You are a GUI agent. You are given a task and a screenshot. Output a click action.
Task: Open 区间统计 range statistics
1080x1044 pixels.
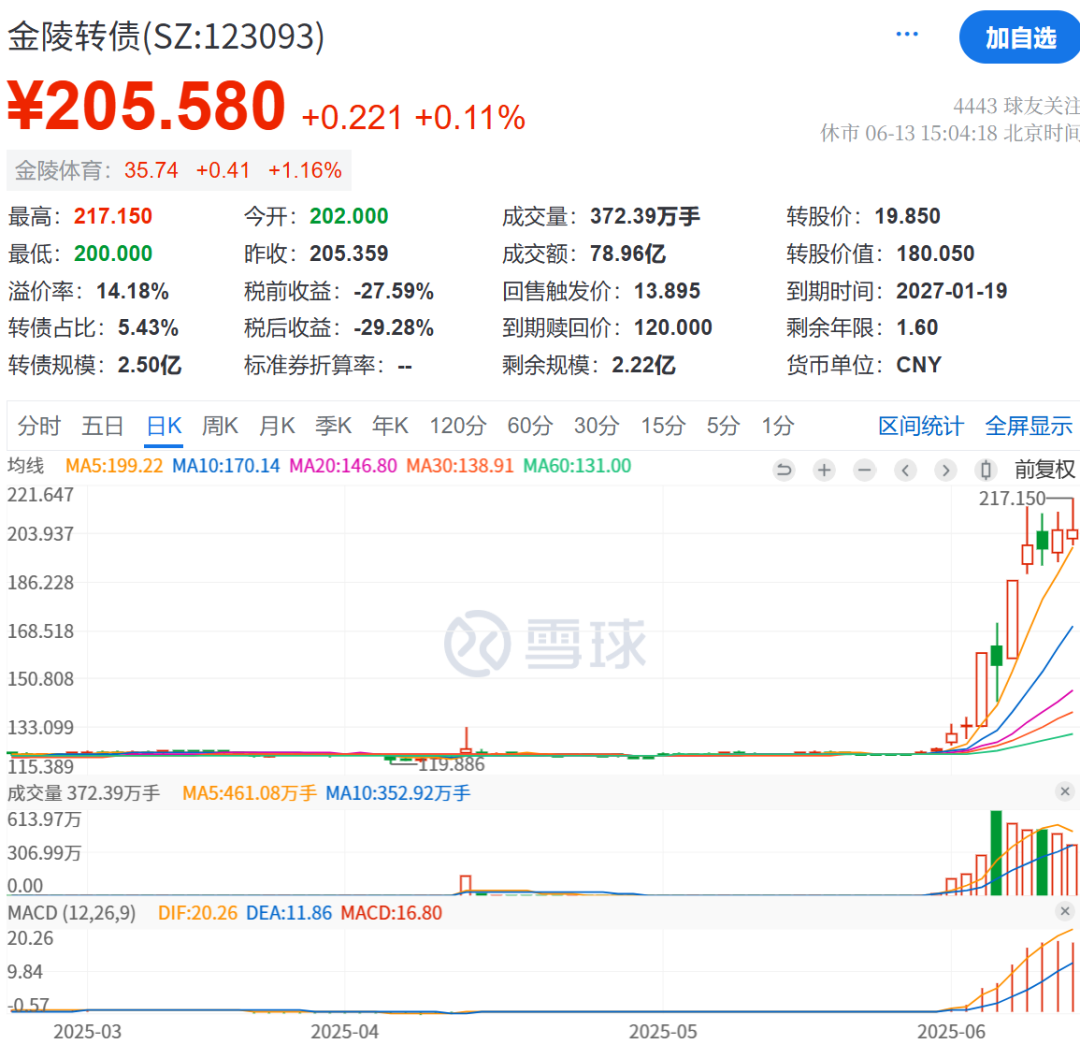[x=921, y=426]
